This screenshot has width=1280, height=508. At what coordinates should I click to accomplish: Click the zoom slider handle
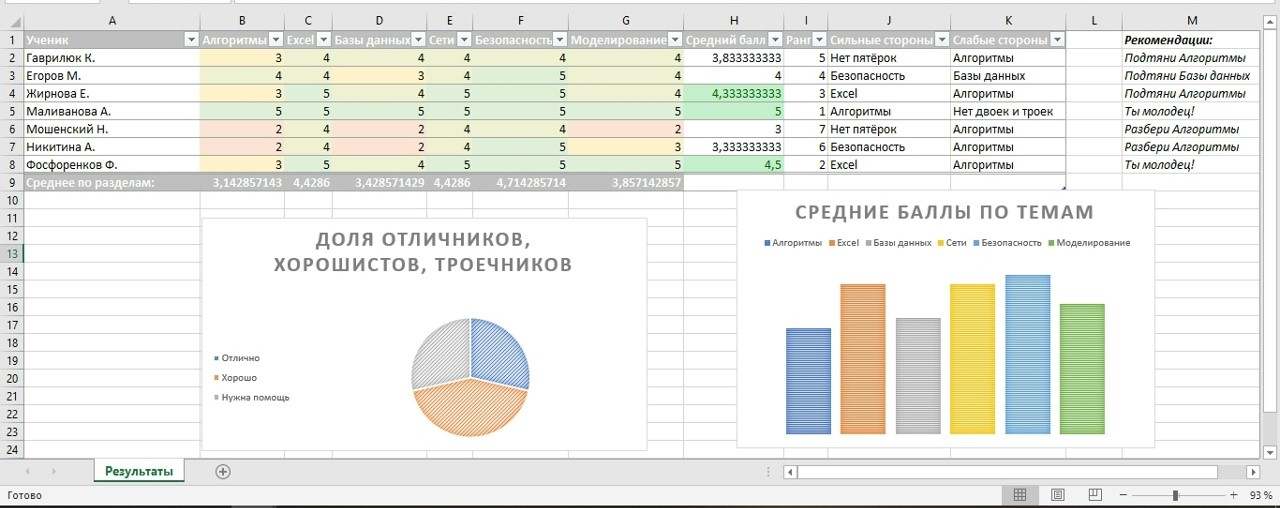click(x=1175, y=495)
